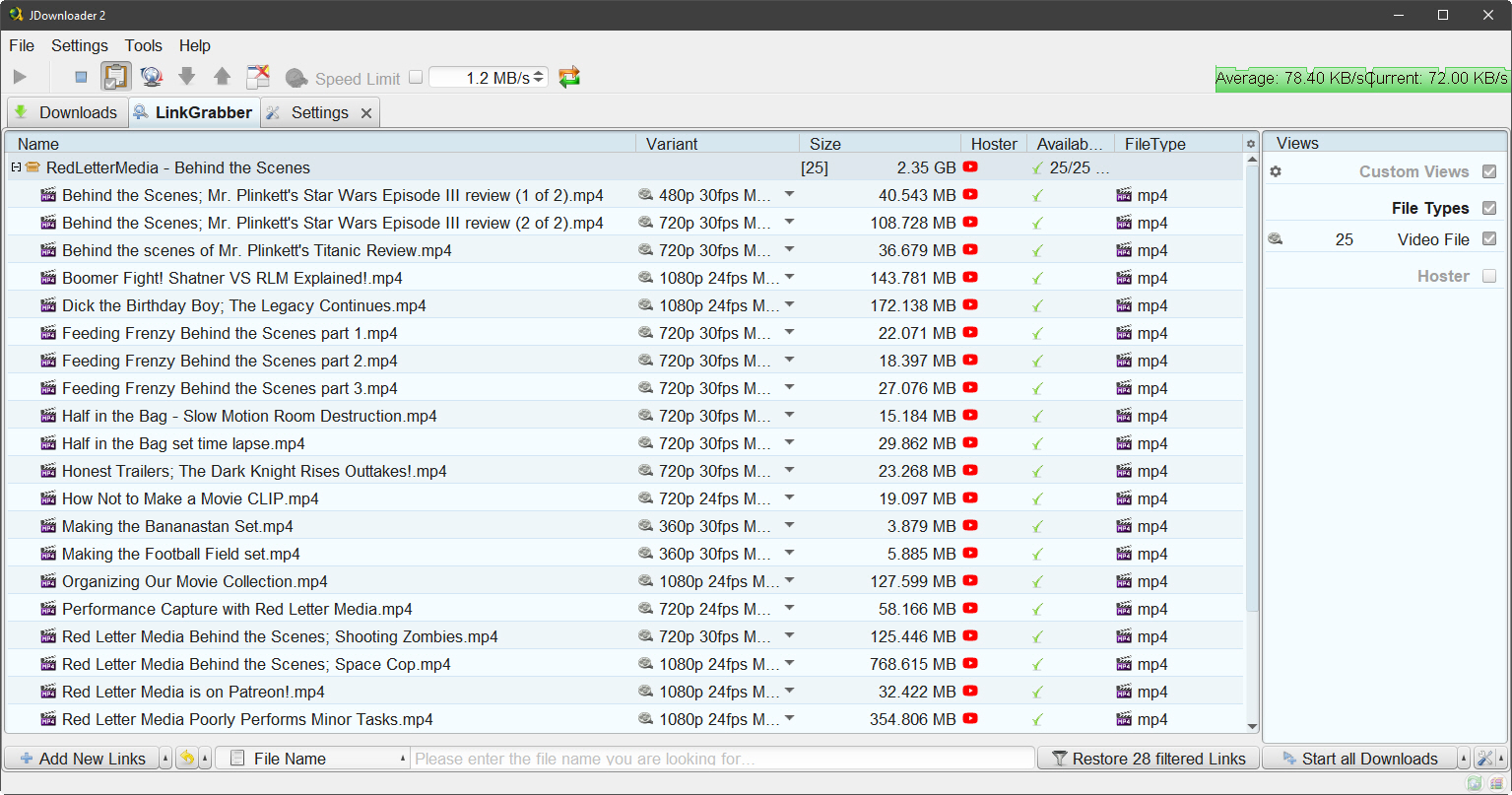Click the Add New Links button
This screenshot has height=795, width=1512.
(x=82, y=758)
